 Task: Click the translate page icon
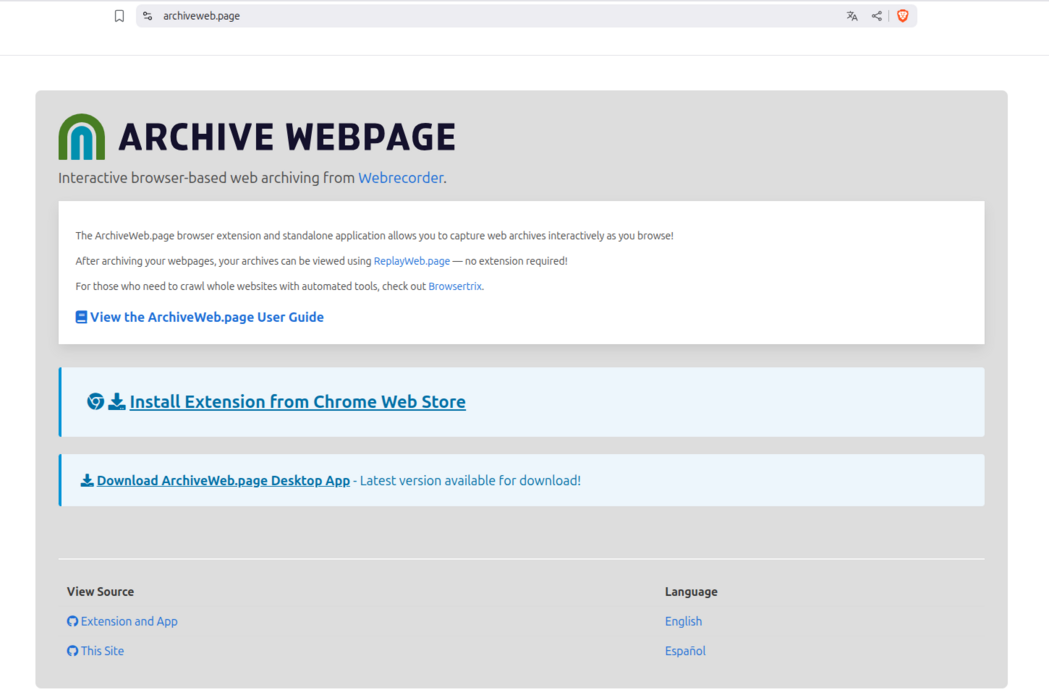point(852,16)
